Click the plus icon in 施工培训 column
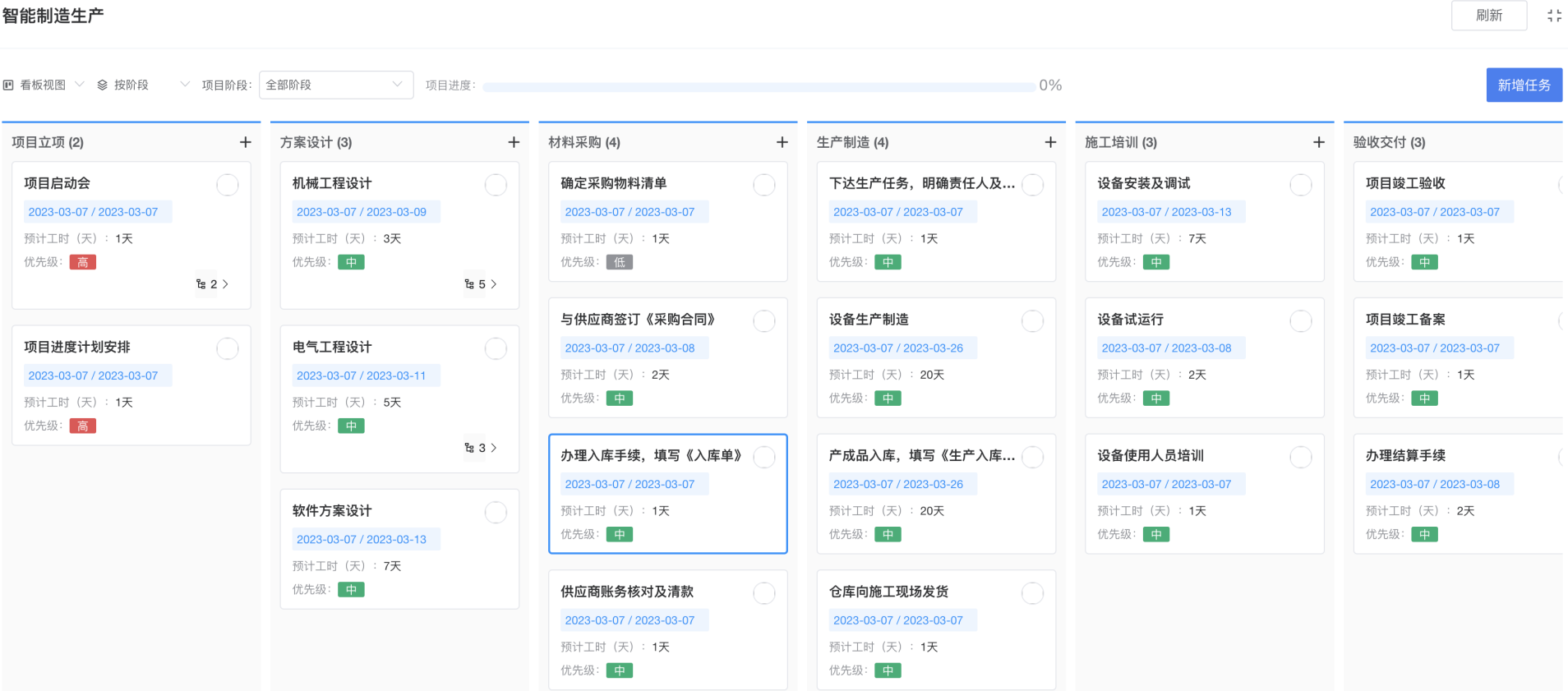 pyautogui.click(x=1318, y=142)
